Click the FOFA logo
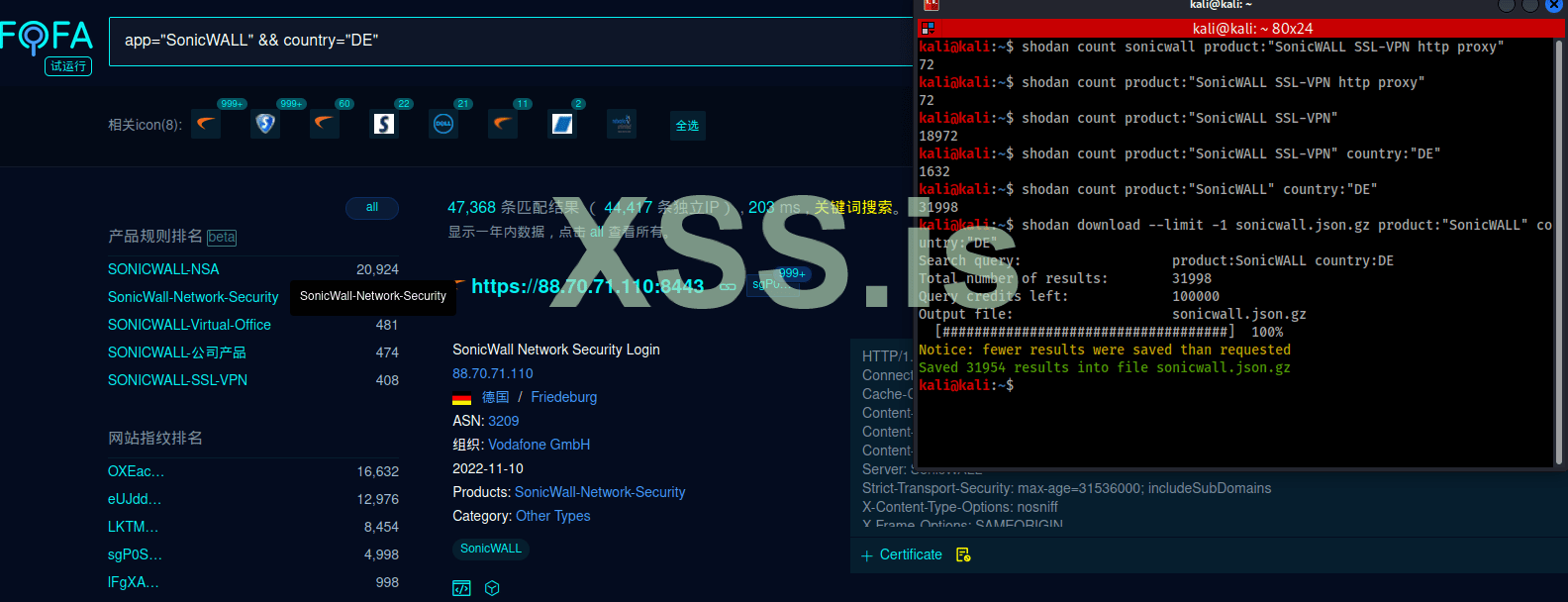The height and width of the screenshot is (602, 1568). 47,38
